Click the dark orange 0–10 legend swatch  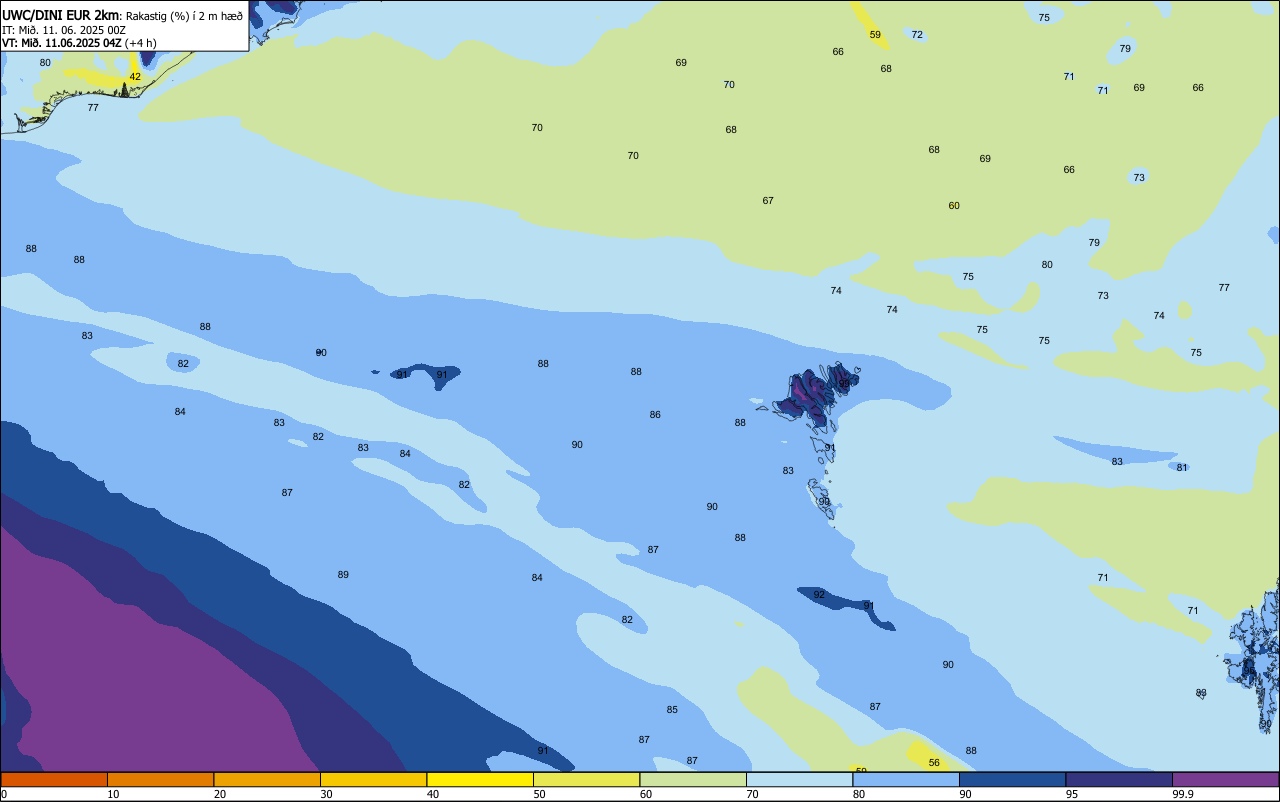coord(54,779)
